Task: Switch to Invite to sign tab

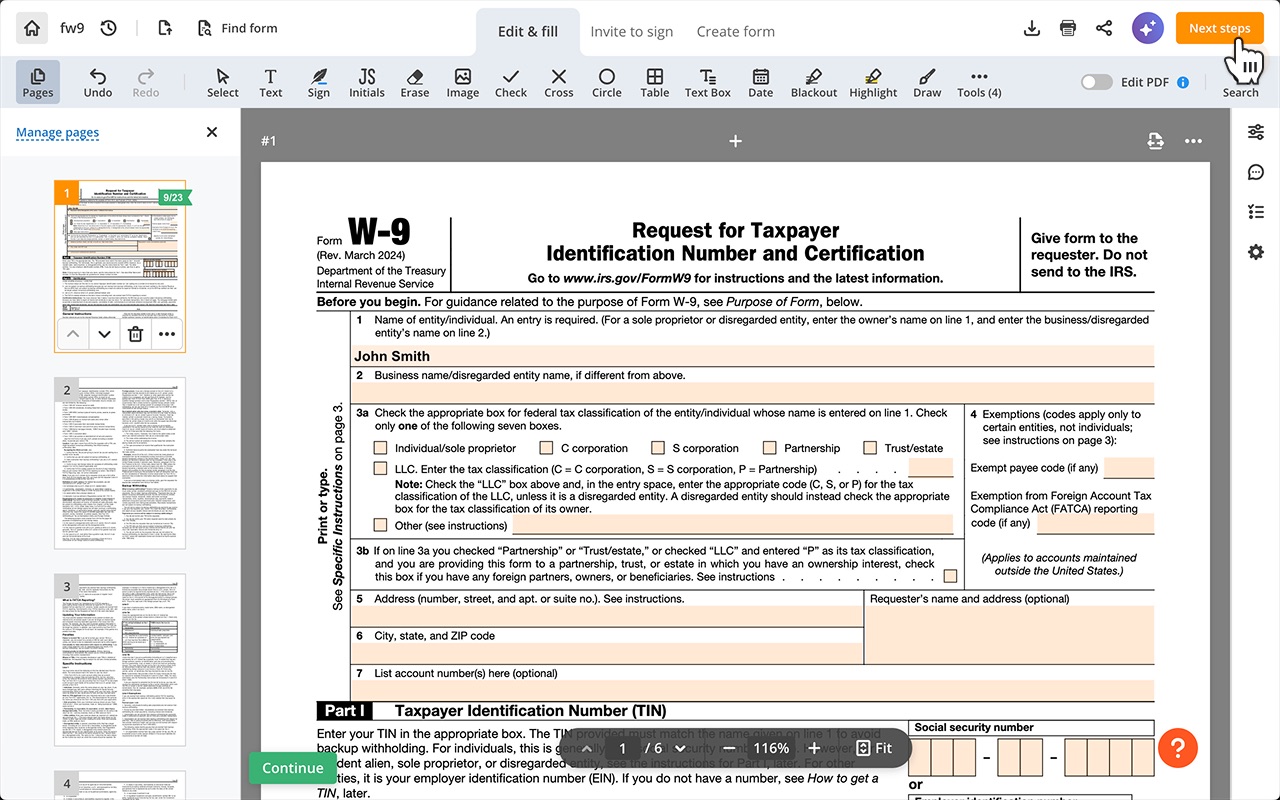Action: point(631,31)
